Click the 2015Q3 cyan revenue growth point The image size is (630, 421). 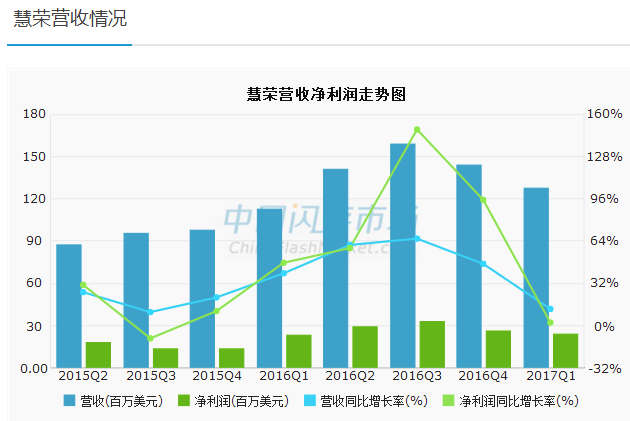coord(151,312)
